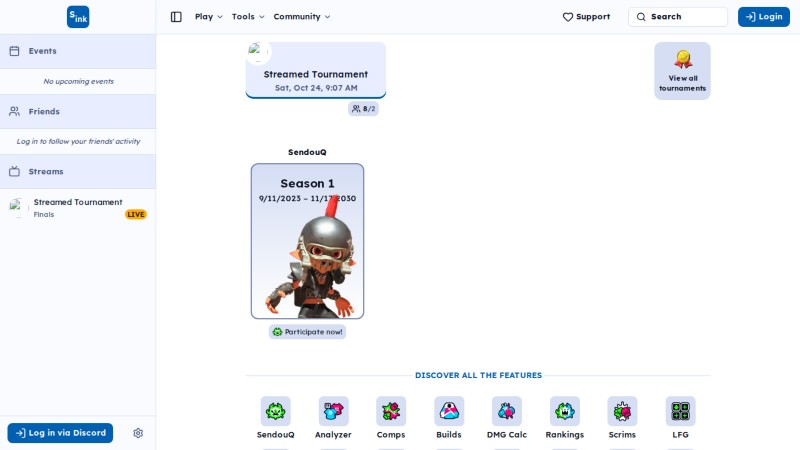Click Log in via Discord button

tap(60, 433)
